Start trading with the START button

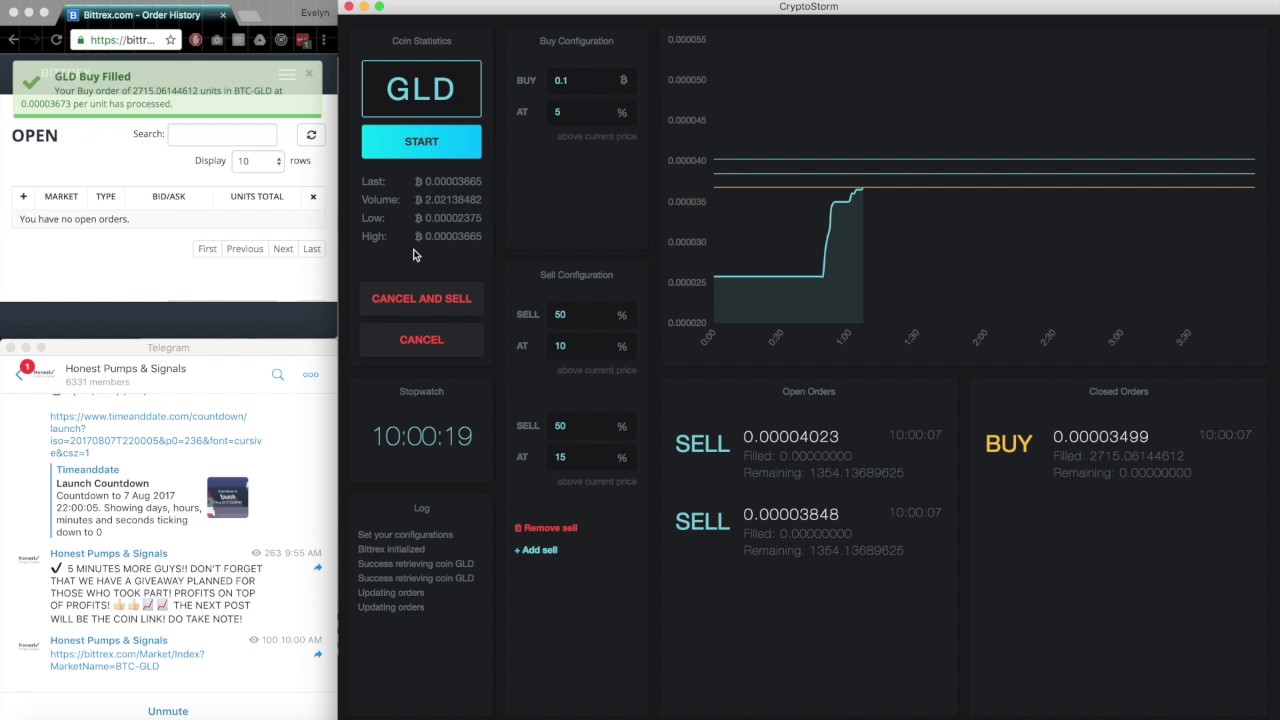point(421,142)
